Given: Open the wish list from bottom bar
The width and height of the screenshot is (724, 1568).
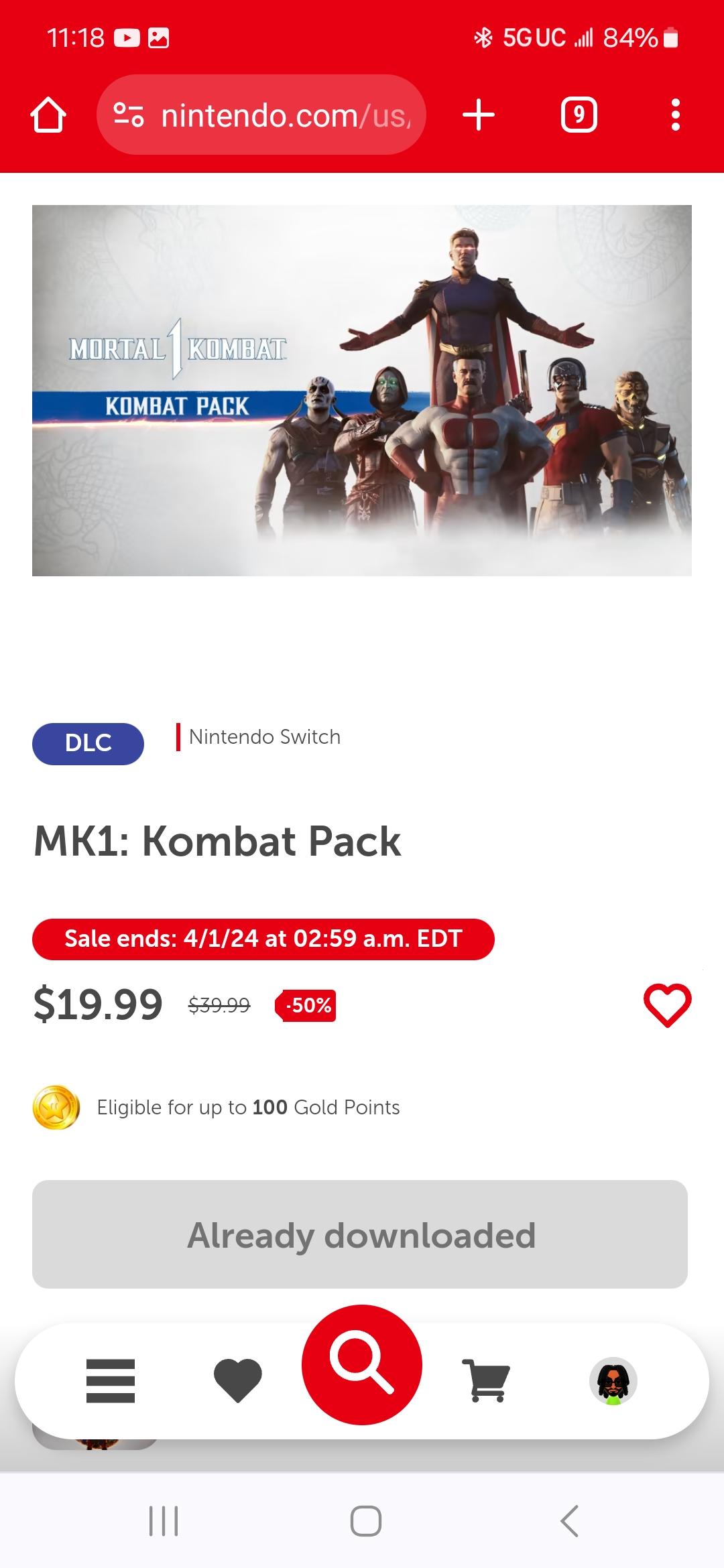Looking at the screenshot, I should (237, 1381).
